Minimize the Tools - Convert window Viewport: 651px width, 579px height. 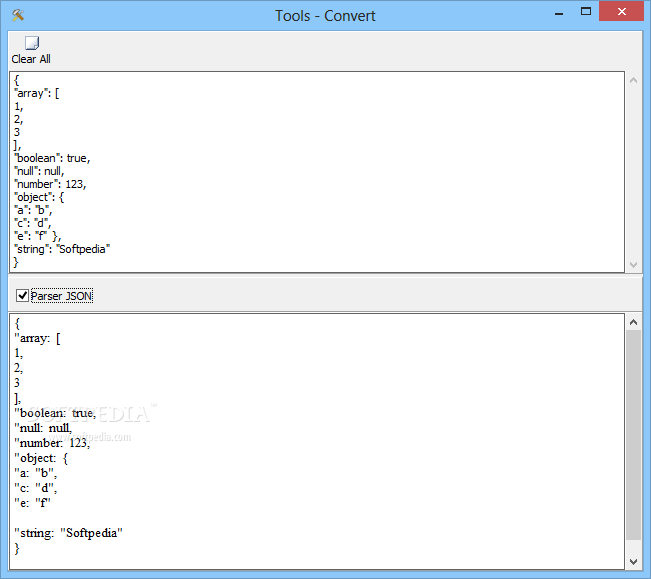pyautogui.click(x=559, y=12)
